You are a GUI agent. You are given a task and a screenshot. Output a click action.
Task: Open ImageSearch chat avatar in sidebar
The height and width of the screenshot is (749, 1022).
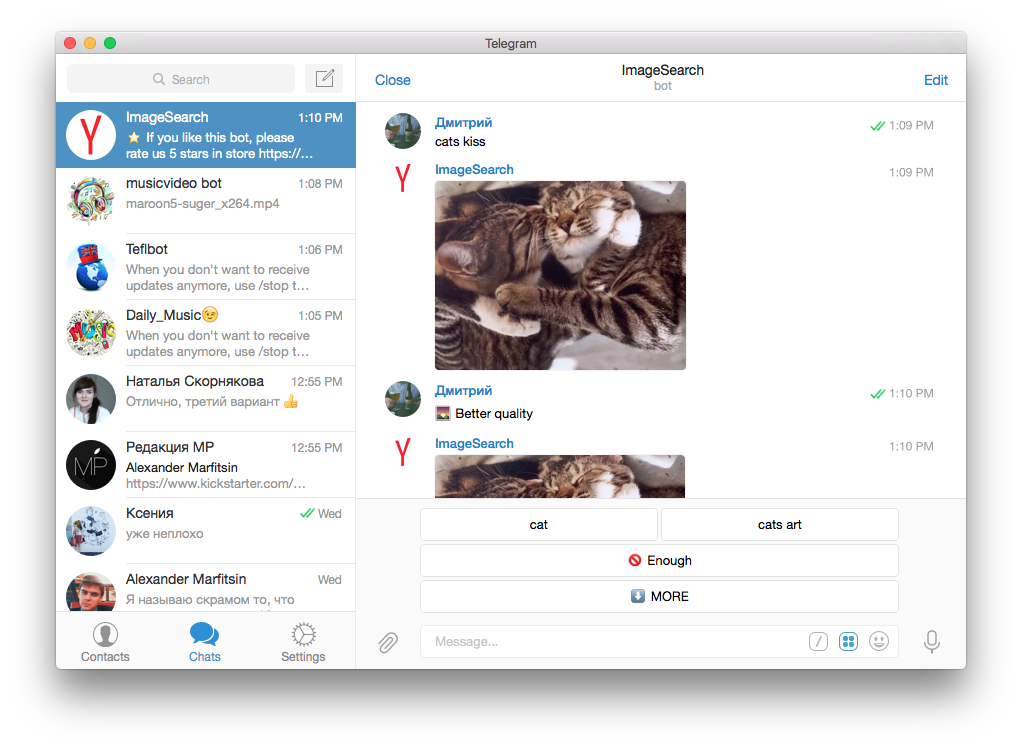point(91,135)
